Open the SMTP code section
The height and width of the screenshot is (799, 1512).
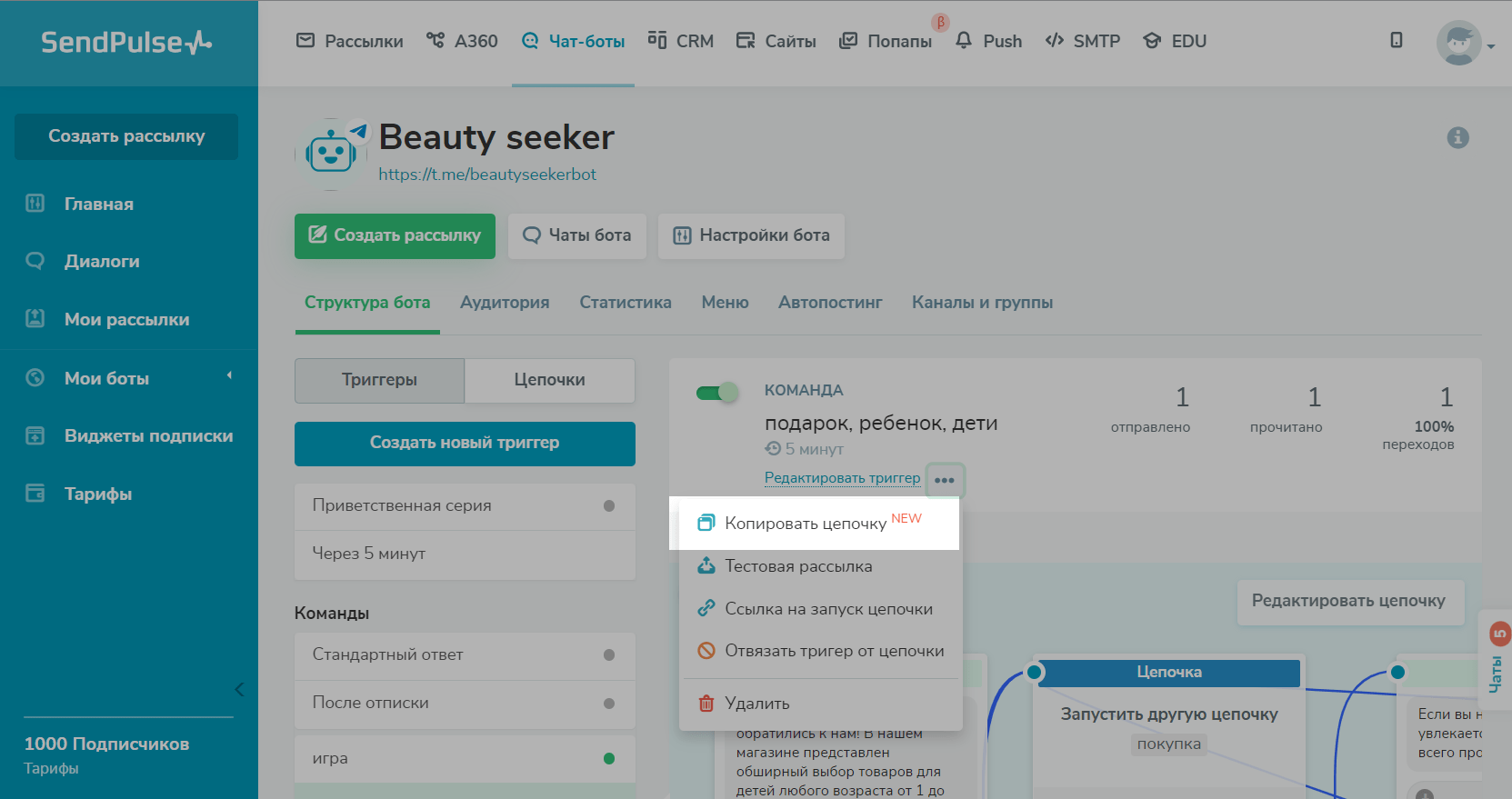click(x=1083, y=41)
